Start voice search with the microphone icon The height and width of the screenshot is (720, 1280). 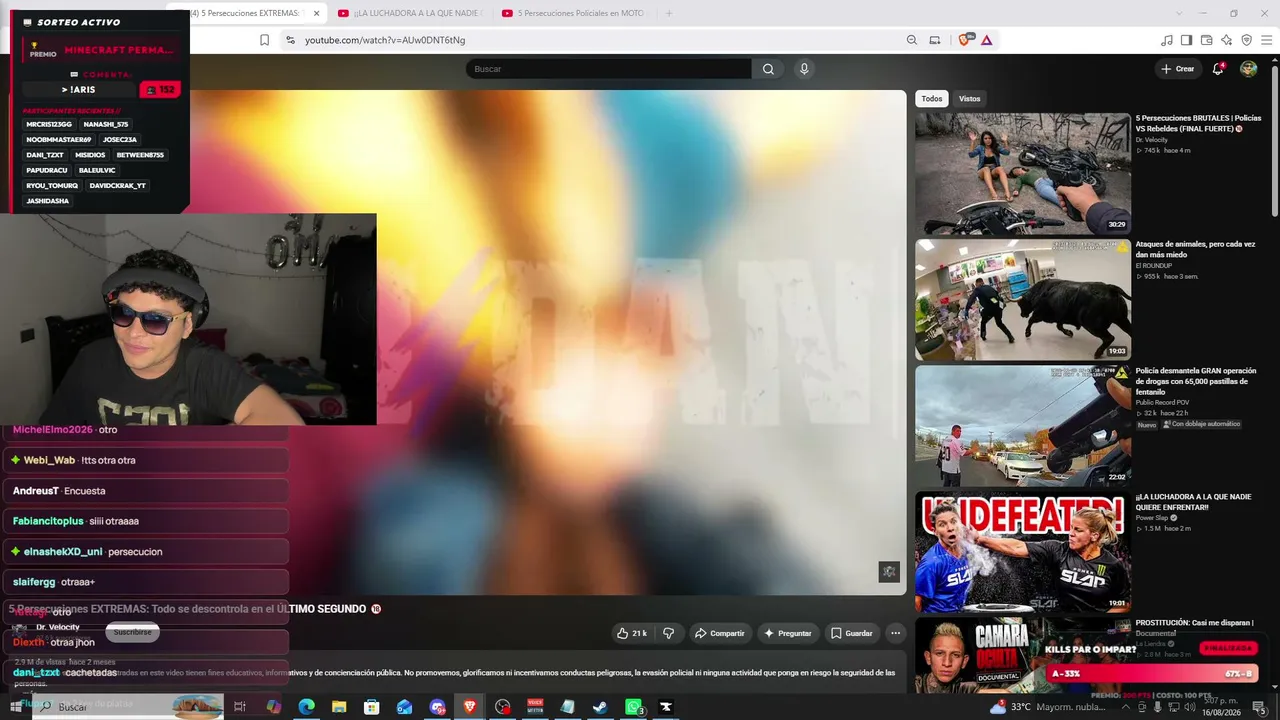click(804, 69)
